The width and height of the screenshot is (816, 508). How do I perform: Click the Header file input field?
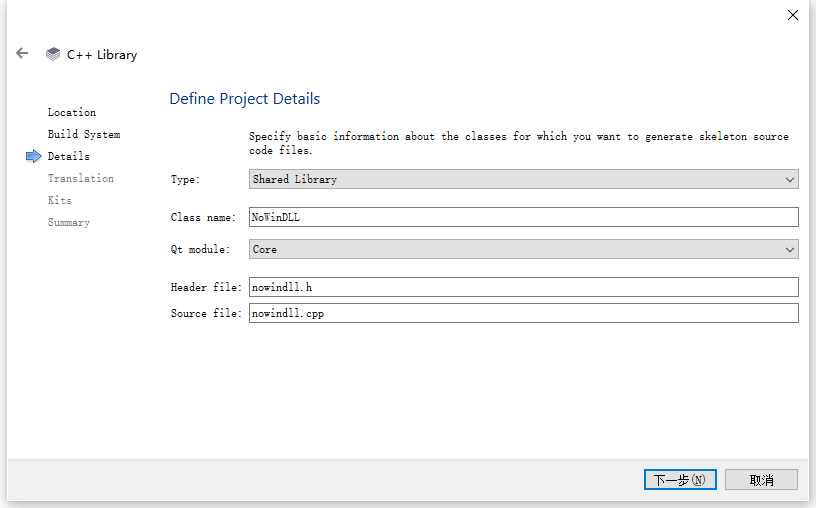point(524,287)
